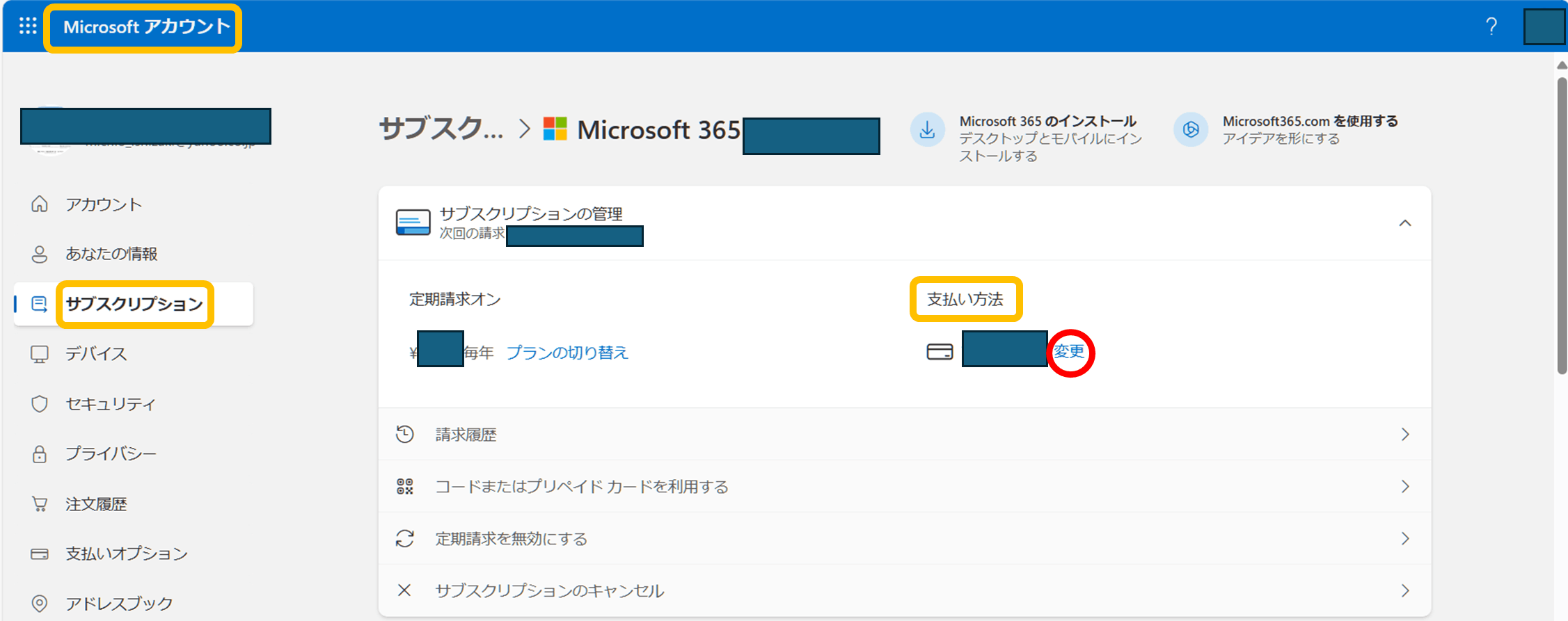Click the history clock icon beside 請求履歴
Viewport: 1568px width, 621px height.
click(405, 434)
